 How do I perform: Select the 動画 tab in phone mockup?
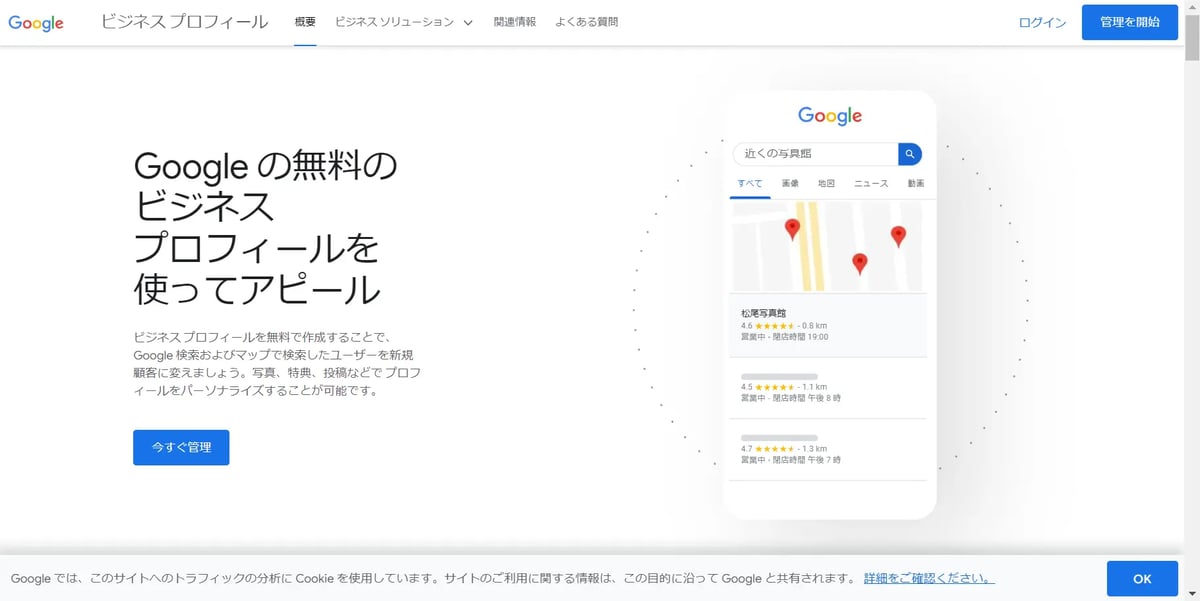(916, 184)
